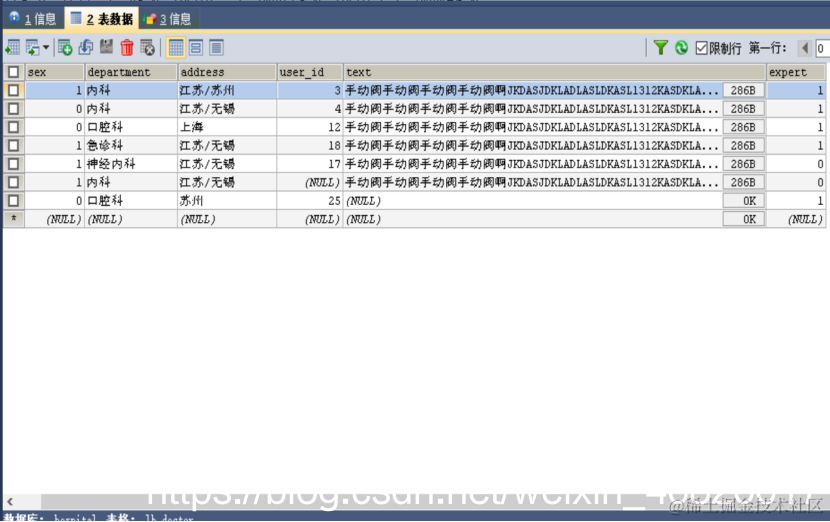
Task: Sort by the address column header
Action: tap(227, 72)
